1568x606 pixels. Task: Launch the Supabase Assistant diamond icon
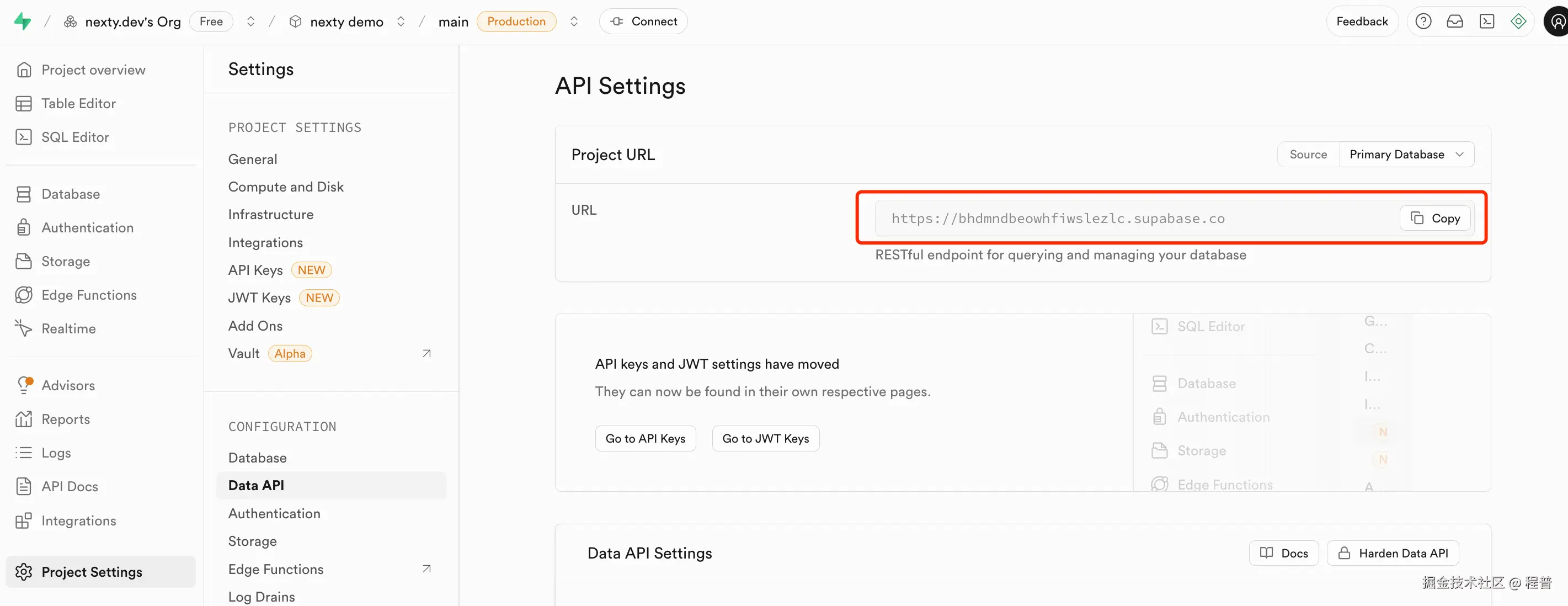1519,21
